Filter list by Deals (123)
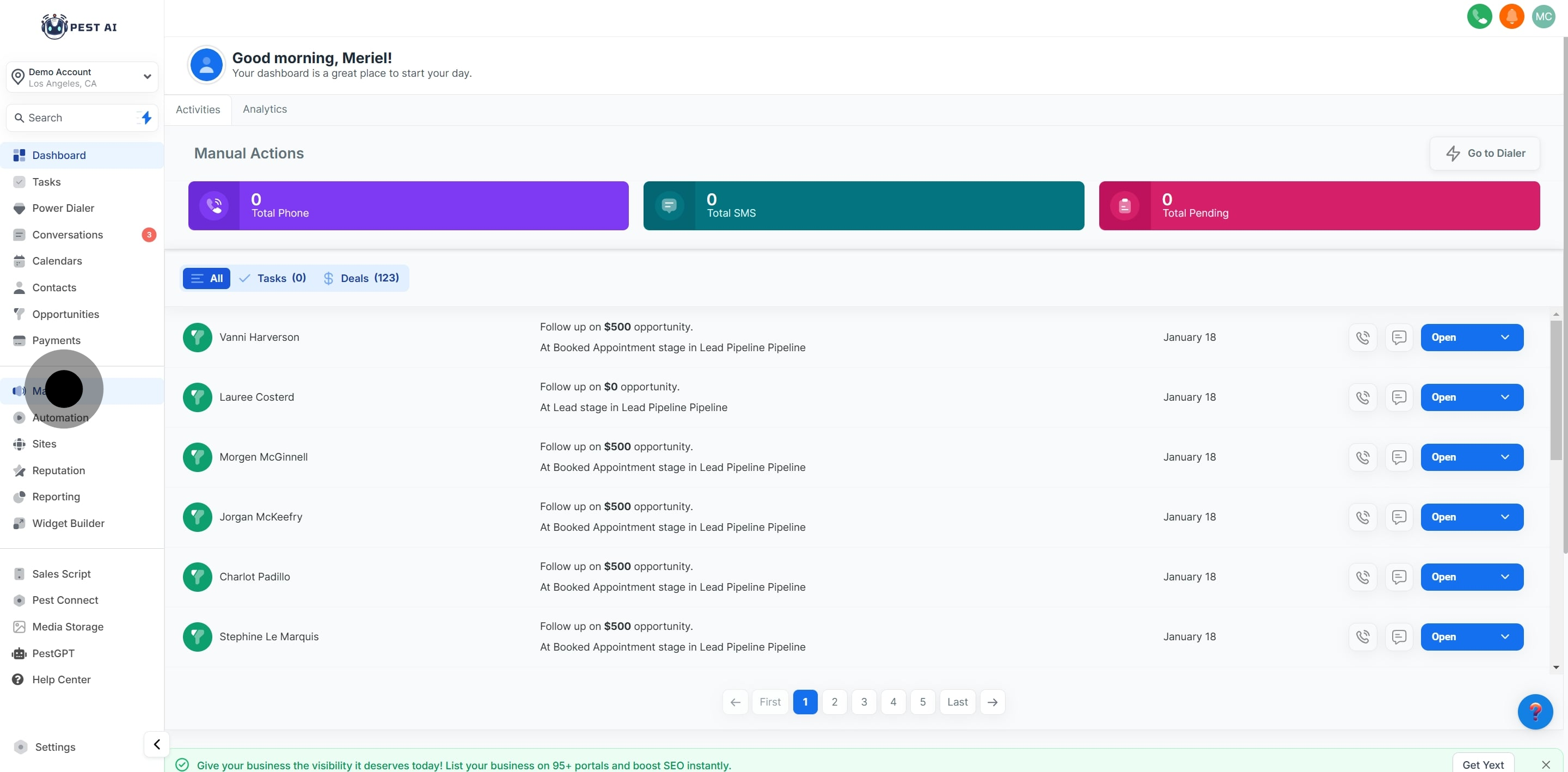Screen dimensions: 1568x772 click(x=361, y=278)
